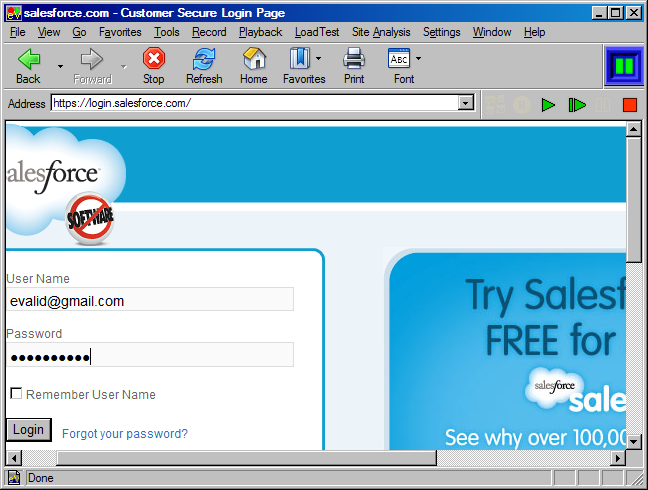Click the vertical scrollbar up arrow

(x=633, y=129)
